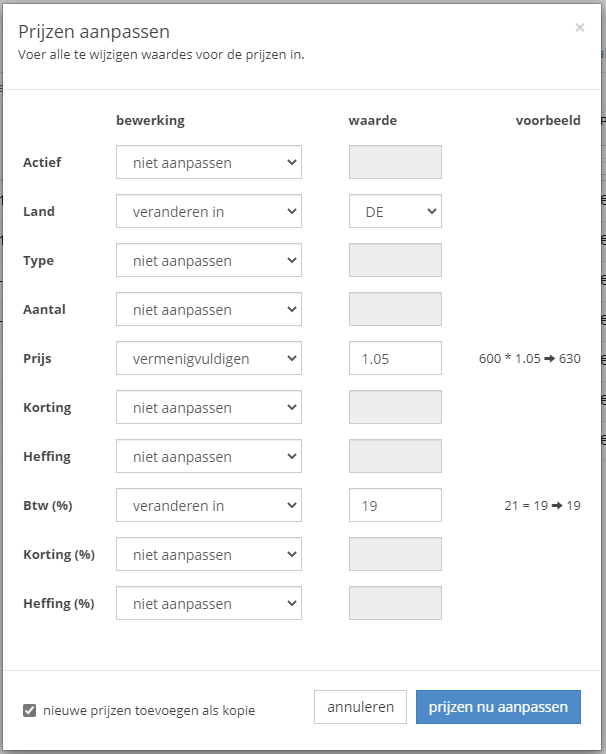606x754 pixels.
Task: Open the Heffing (%) bewerking dropdown
Action: tap(209, 603)
